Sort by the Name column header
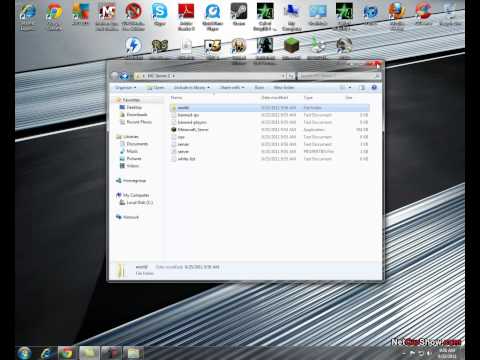Screen dimensions: 480x360 177,98
